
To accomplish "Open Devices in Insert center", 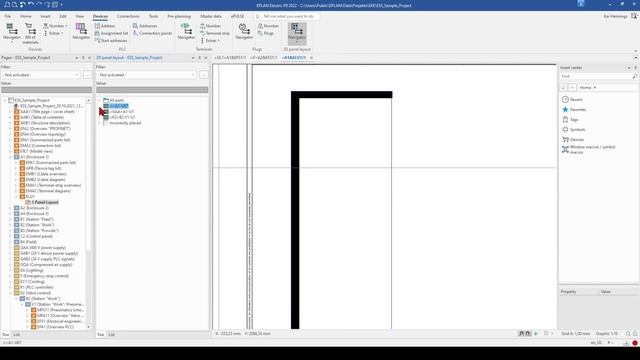I will (x=573, y=139).
